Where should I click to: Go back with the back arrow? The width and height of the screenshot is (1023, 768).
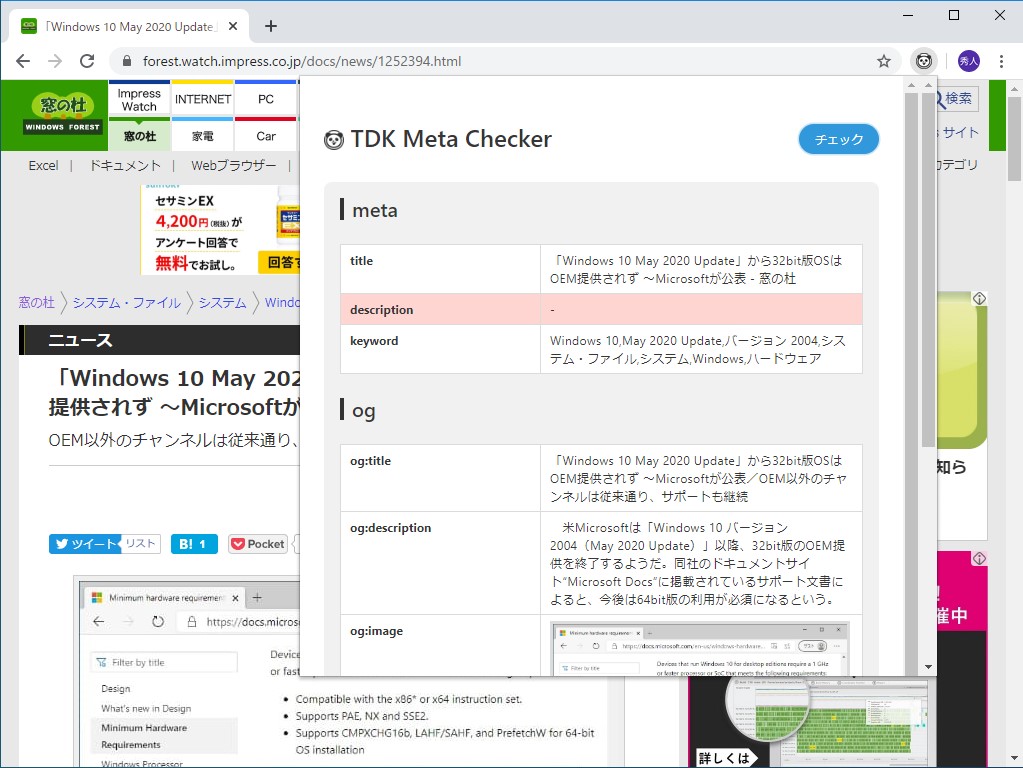(x=22, y=60)
